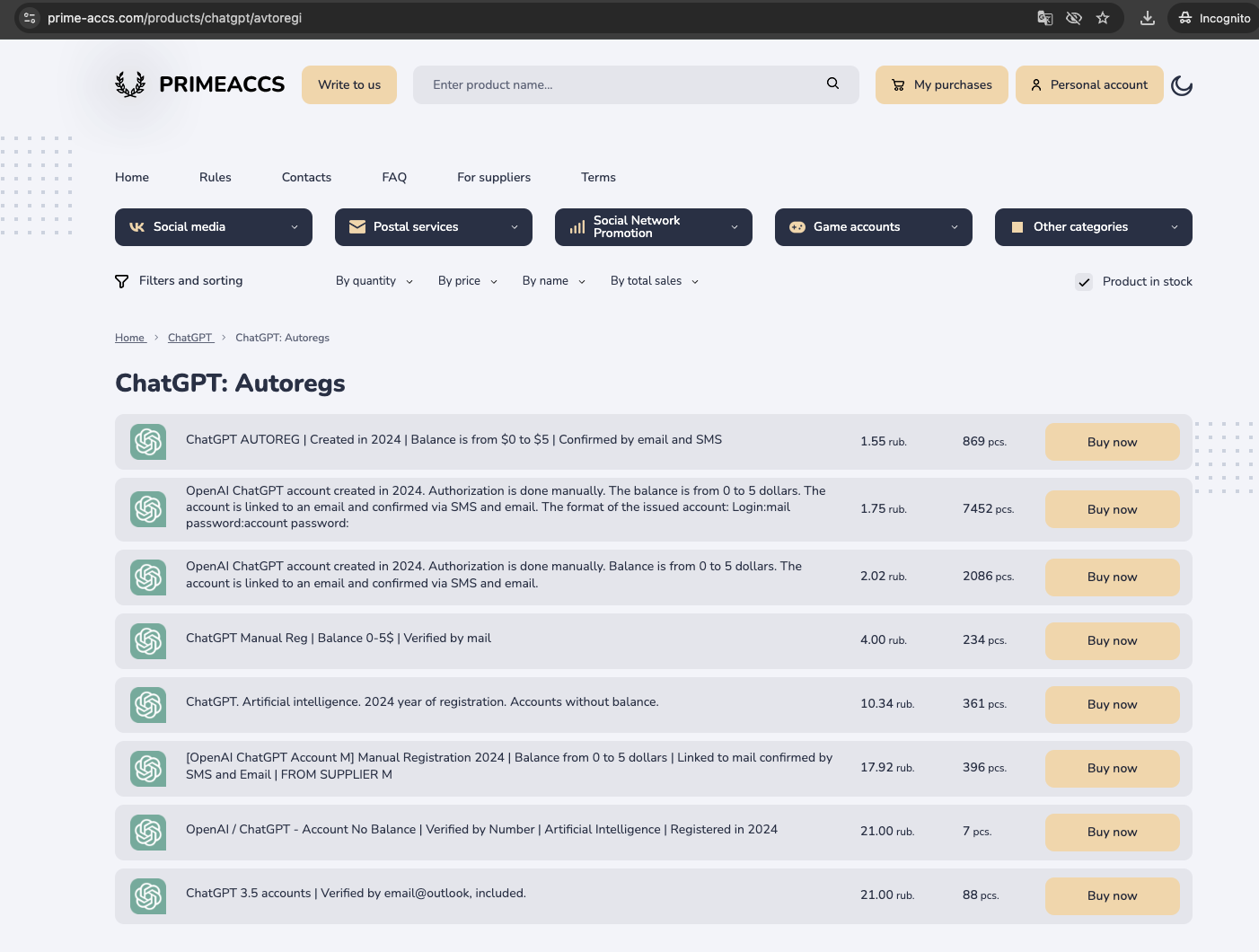The width and height of the screenshot is (1259, 952).
Task: Expand the By price sorting option
Action: (467, 281)
